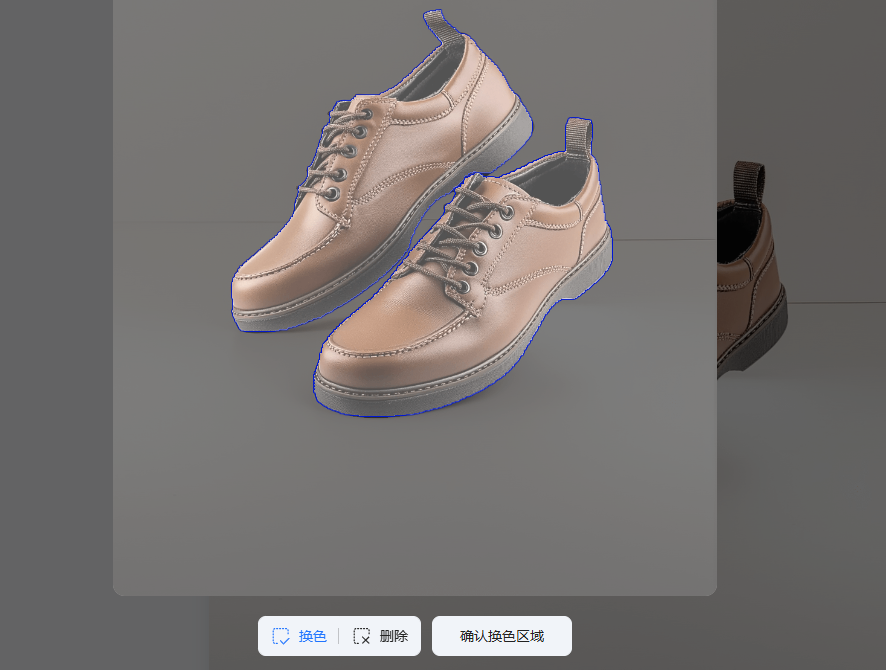Select the 换色 recolor selection mode
Image resolution: width=886 pixels, height=670 pixels.
coord(299,636)
